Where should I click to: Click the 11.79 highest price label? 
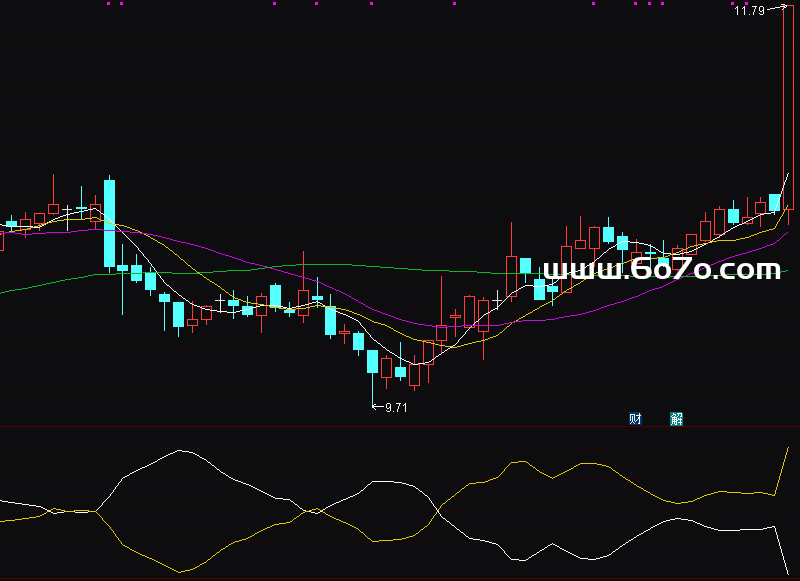click(x=749, y=11)
